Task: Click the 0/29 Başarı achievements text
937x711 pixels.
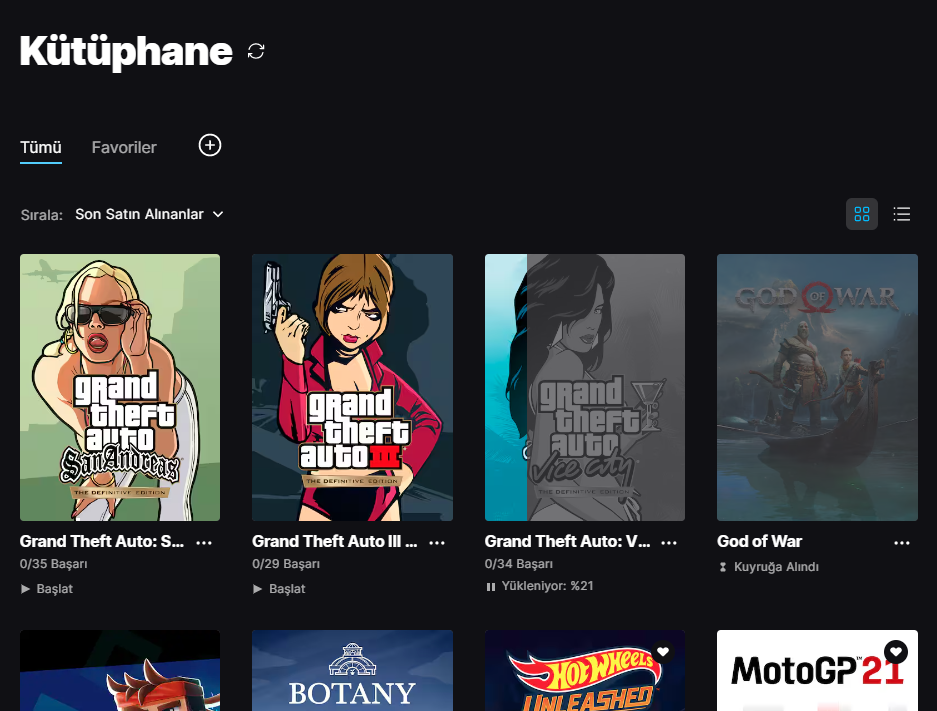Action: pyautogui.click(x=286, y=564)
